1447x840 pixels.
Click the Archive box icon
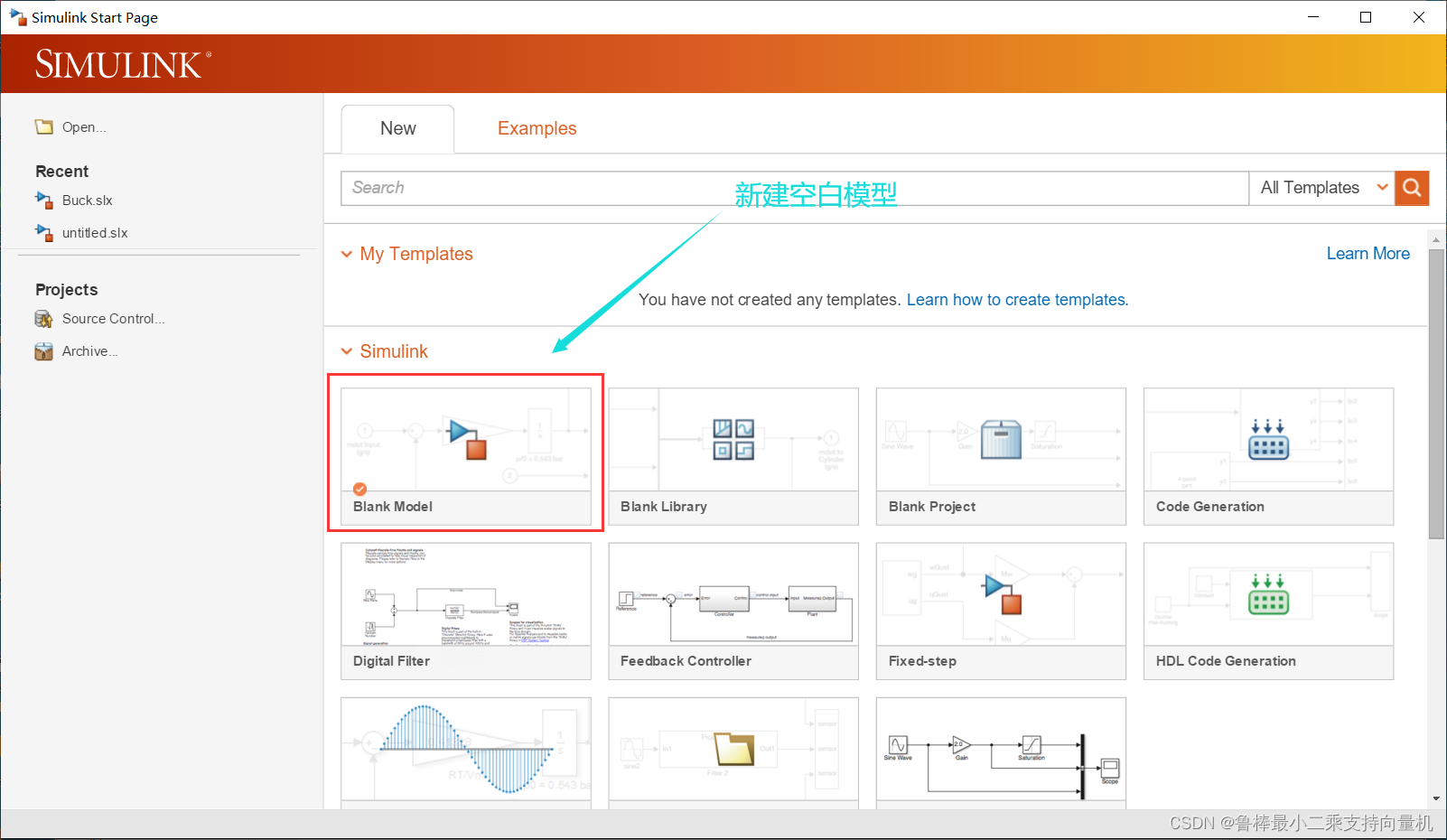click(x=43, y=351)
